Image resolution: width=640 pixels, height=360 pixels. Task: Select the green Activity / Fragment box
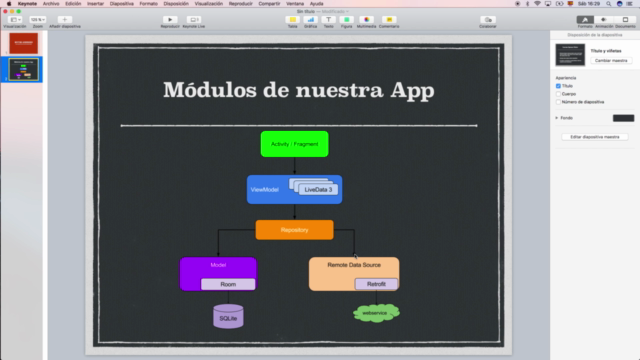point(294,144)
